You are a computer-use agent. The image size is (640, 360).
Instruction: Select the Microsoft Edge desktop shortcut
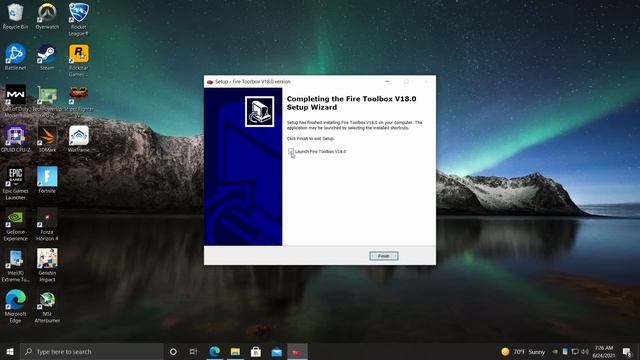15,306
